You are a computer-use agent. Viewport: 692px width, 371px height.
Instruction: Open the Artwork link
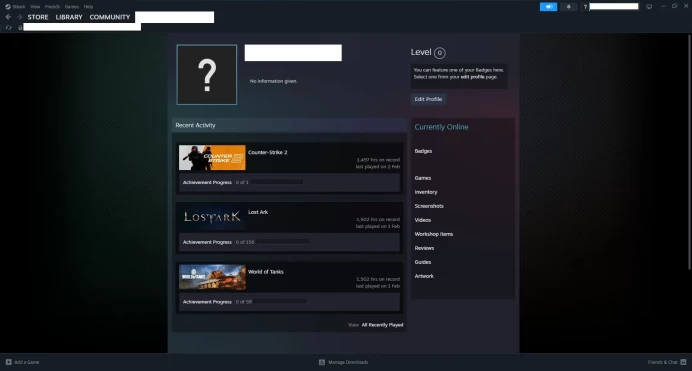click(424, 276)
